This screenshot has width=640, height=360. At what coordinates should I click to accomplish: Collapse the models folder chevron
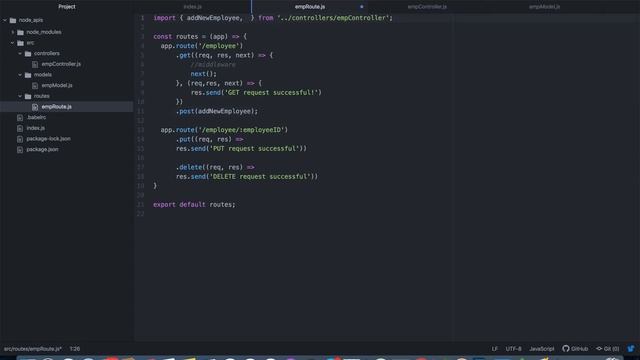[20, 75]
